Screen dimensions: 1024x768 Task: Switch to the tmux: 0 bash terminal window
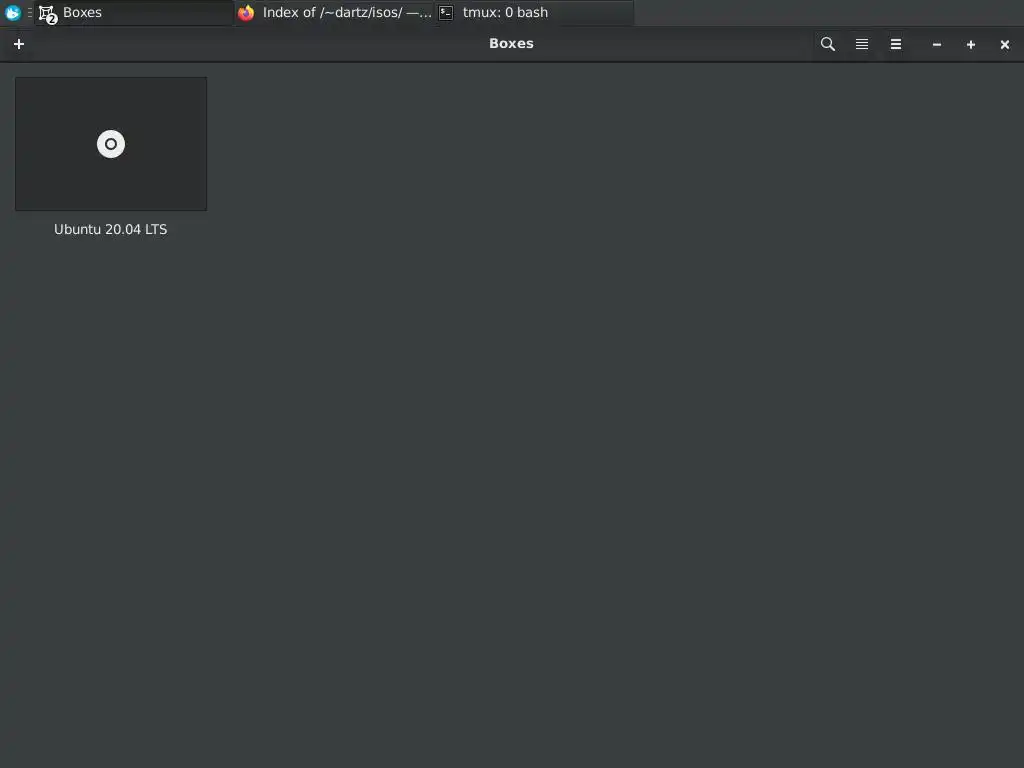coord(534,12)
